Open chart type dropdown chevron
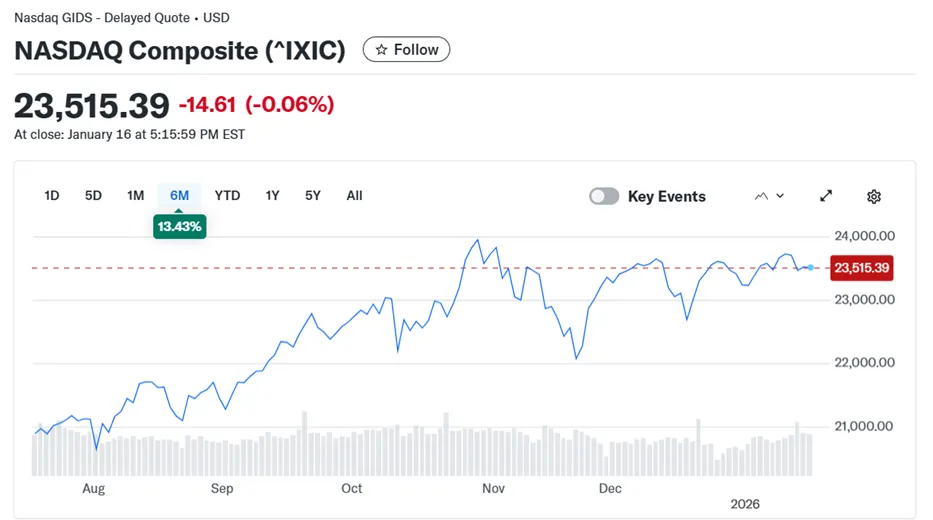 pyautogui.click(x=780, y=197)
